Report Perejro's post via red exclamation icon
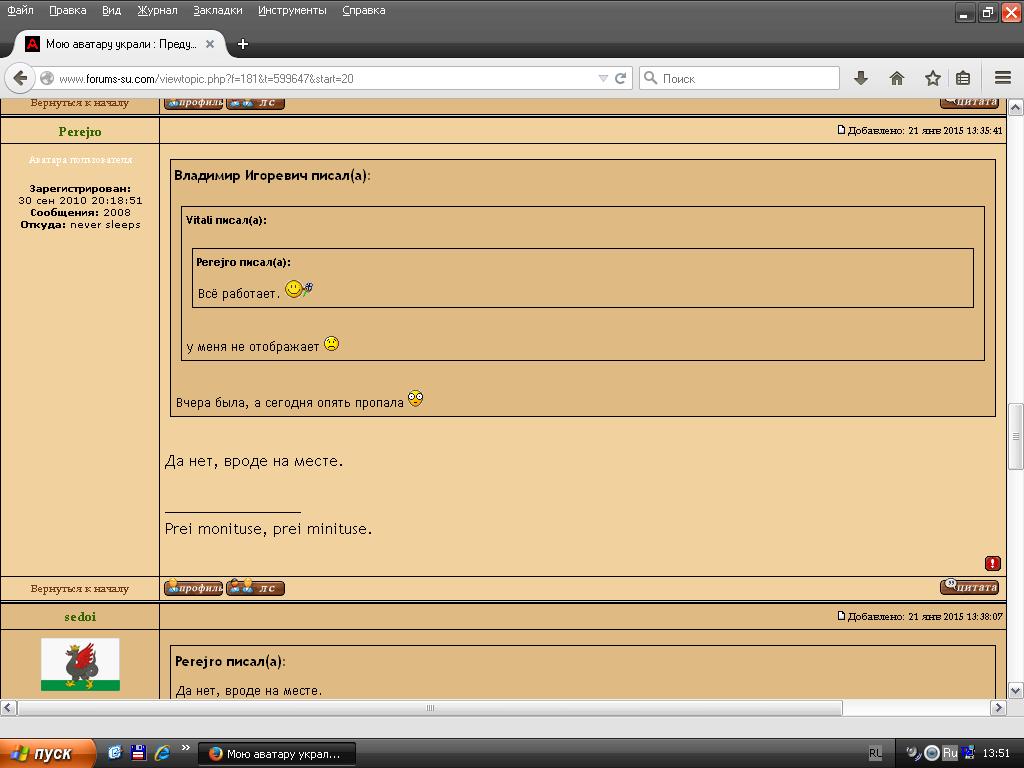This screenshot has height=768, width=1024. 992,564
